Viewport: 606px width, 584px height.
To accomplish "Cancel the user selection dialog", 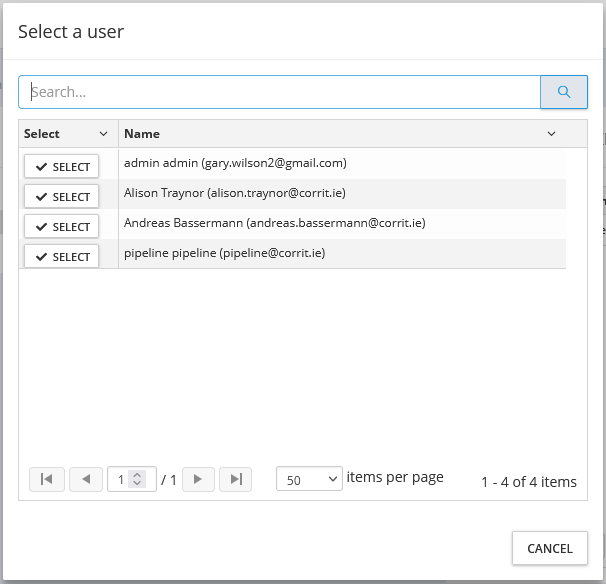I will pos(549,548).
